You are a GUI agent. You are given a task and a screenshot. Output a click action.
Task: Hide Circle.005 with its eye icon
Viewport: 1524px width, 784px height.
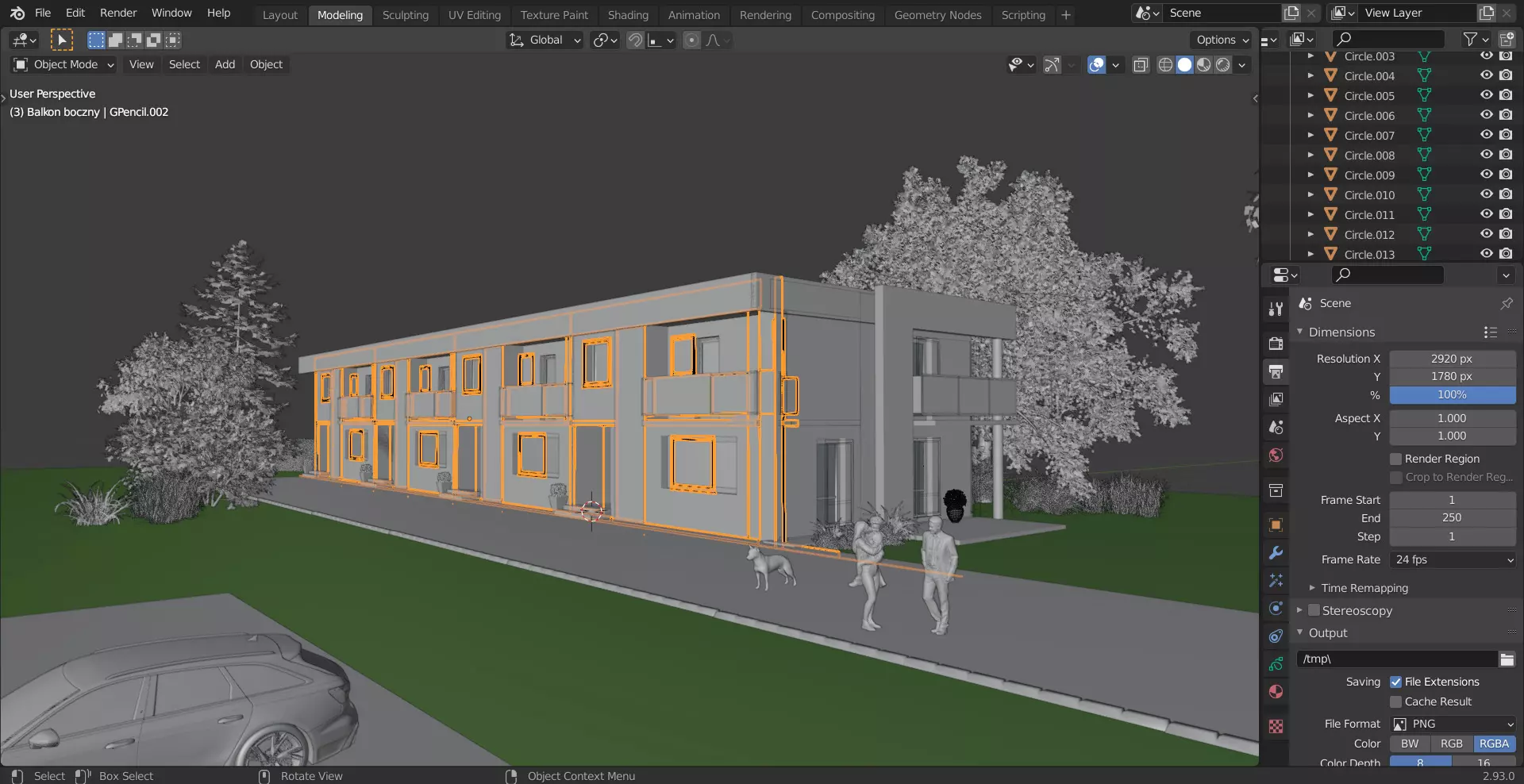1486,95
